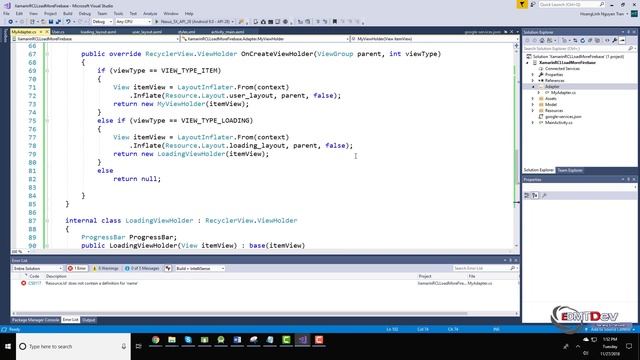640x360 pixels.
Task: Switch to the Package Manager Console tab
Action: tap(36, 320)
